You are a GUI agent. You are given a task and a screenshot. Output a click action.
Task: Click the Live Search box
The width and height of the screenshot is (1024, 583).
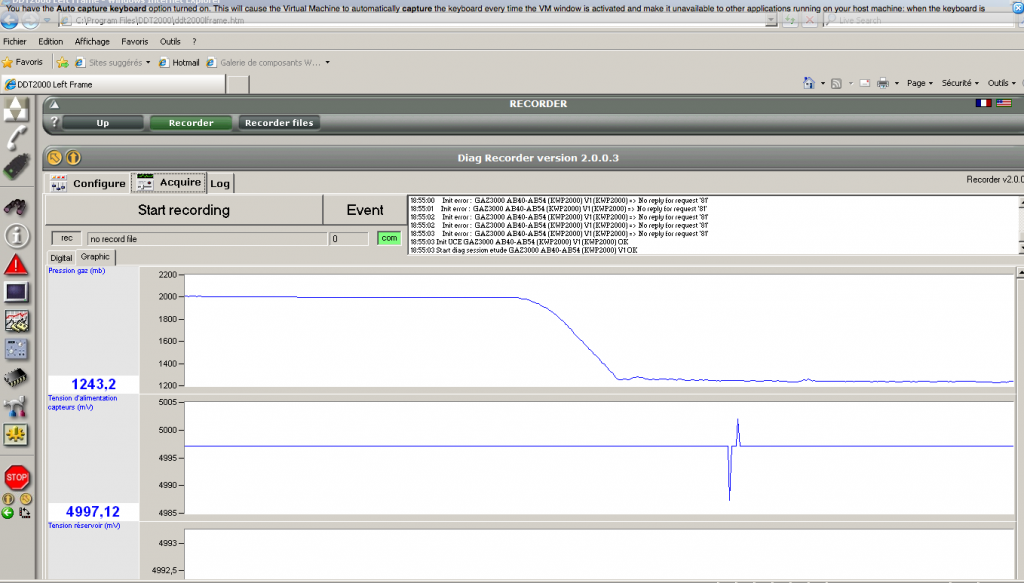coord(920,20)
